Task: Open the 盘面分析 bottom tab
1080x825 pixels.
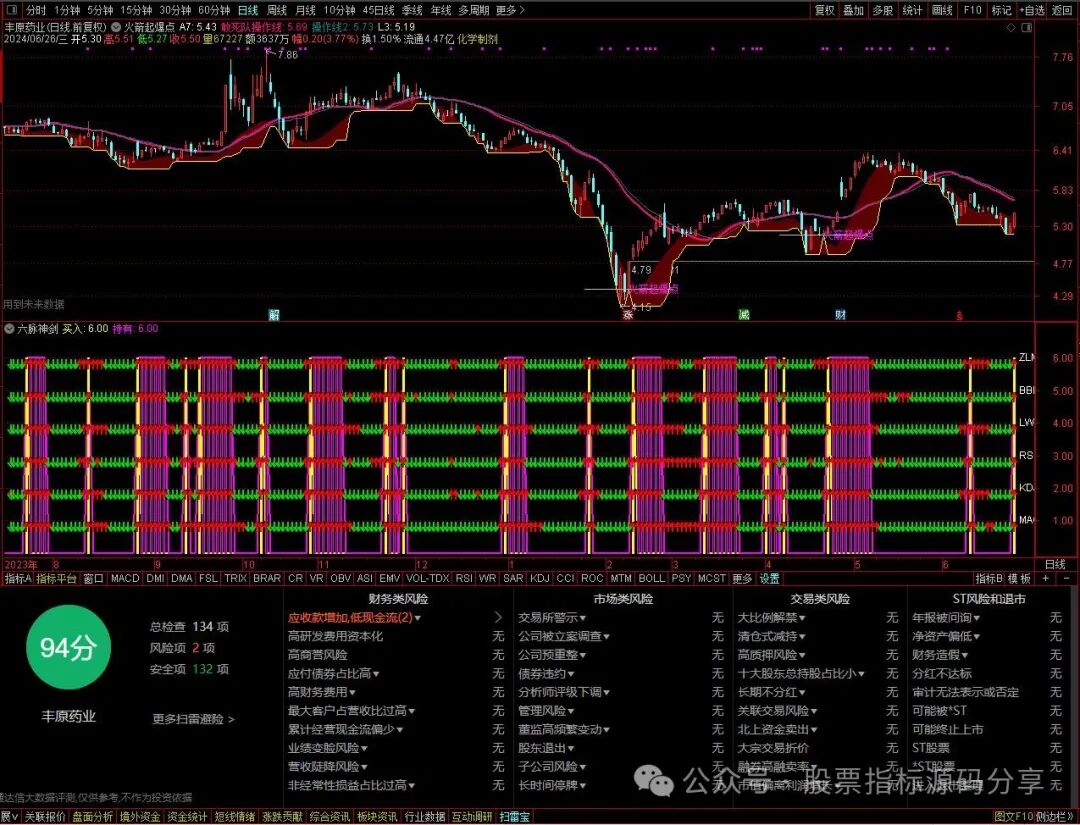Action: [x=93, y=817]
